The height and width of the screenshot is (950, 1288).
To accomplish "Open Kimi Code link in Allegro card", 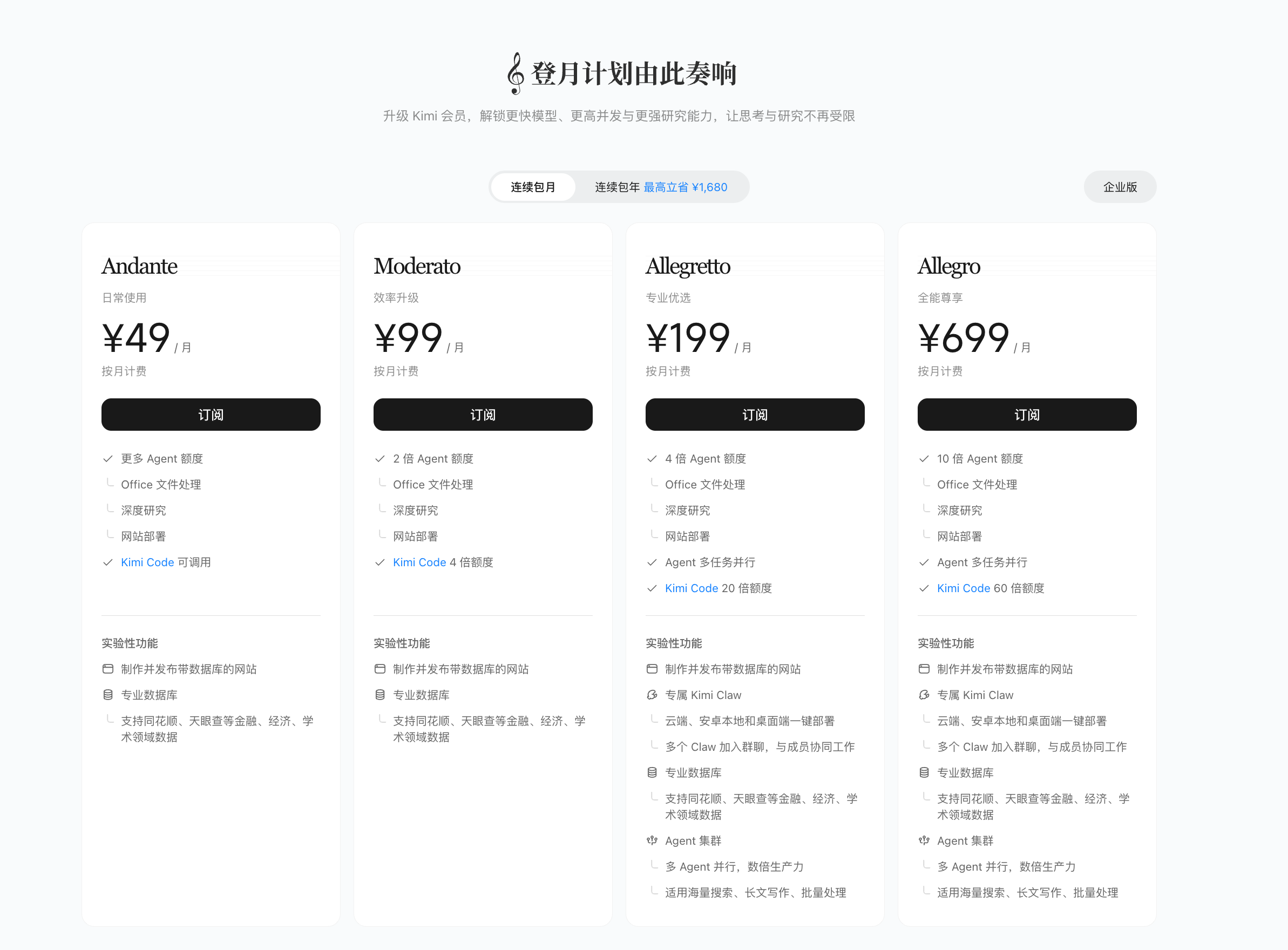I will coord(963,588).
